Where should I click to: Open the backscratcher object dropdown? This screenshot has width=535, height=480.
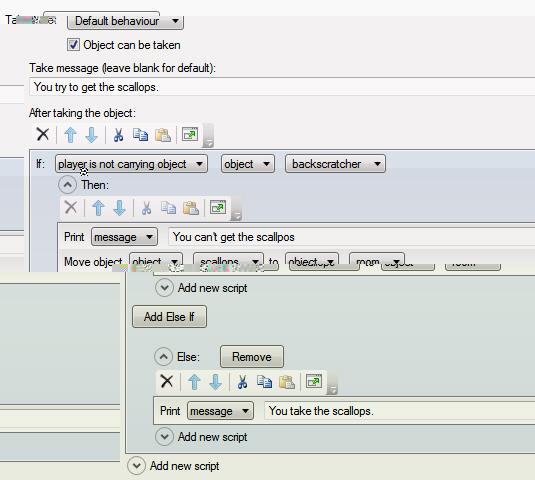pos(335,164)
